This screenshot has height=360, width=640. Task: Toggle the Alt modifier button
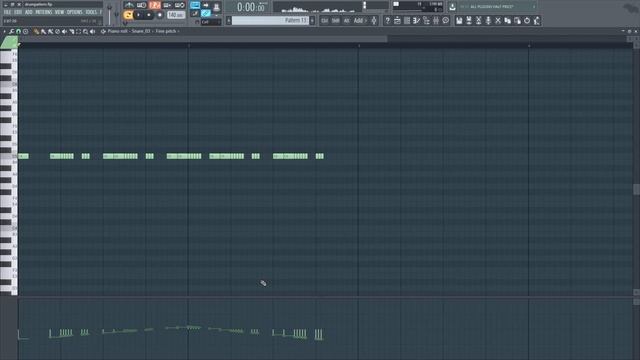coord(347,20)
